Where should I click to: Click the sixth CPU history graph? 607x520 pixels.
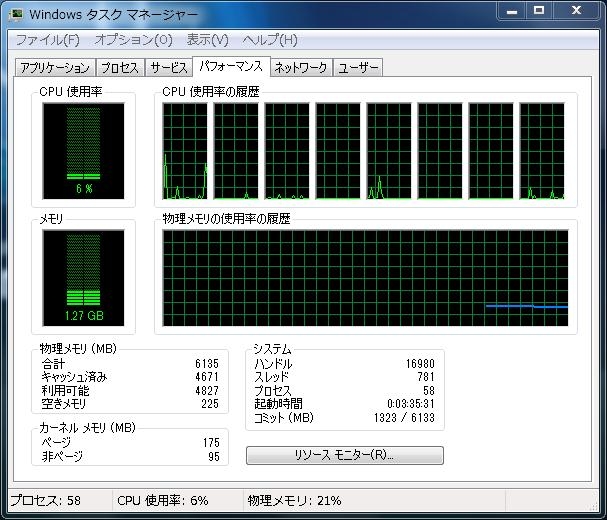coord(440,151)
